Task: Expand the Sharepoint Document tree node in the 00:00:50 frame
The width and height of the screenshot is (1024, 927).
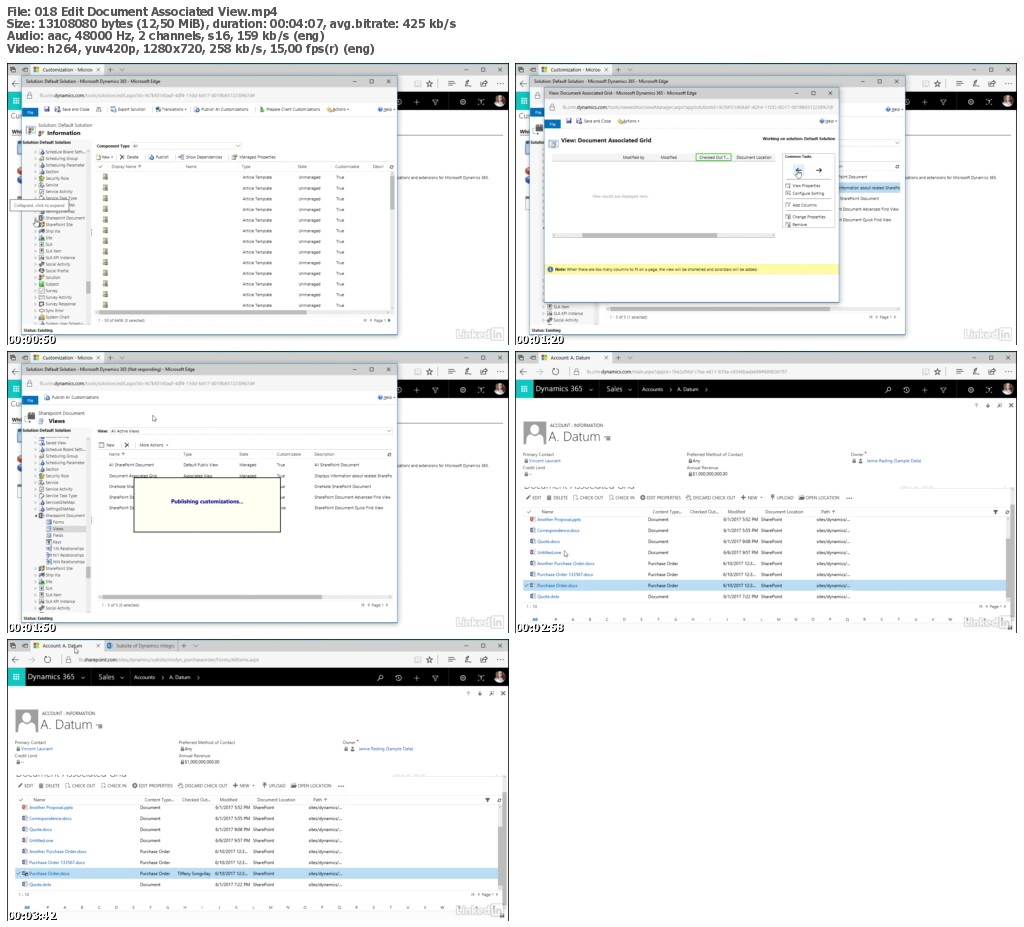Action: [x=35, y=218]
